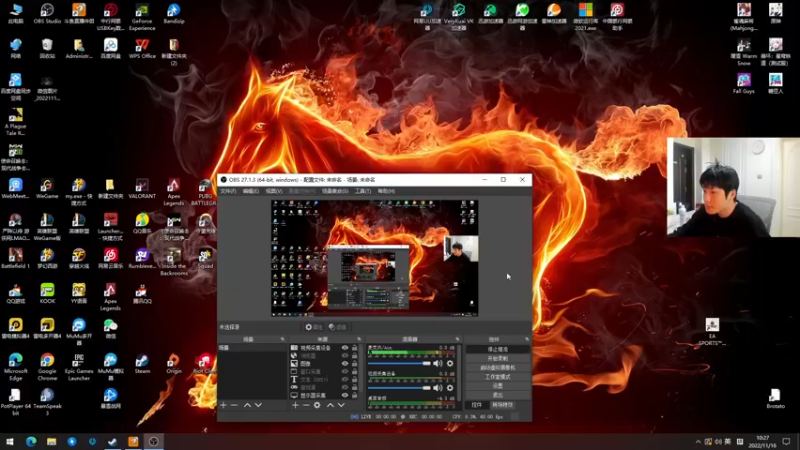The width and height of the screenshot is (800, 450).
Task: Open Steam desktop shortcut
Action: [142, 361]
